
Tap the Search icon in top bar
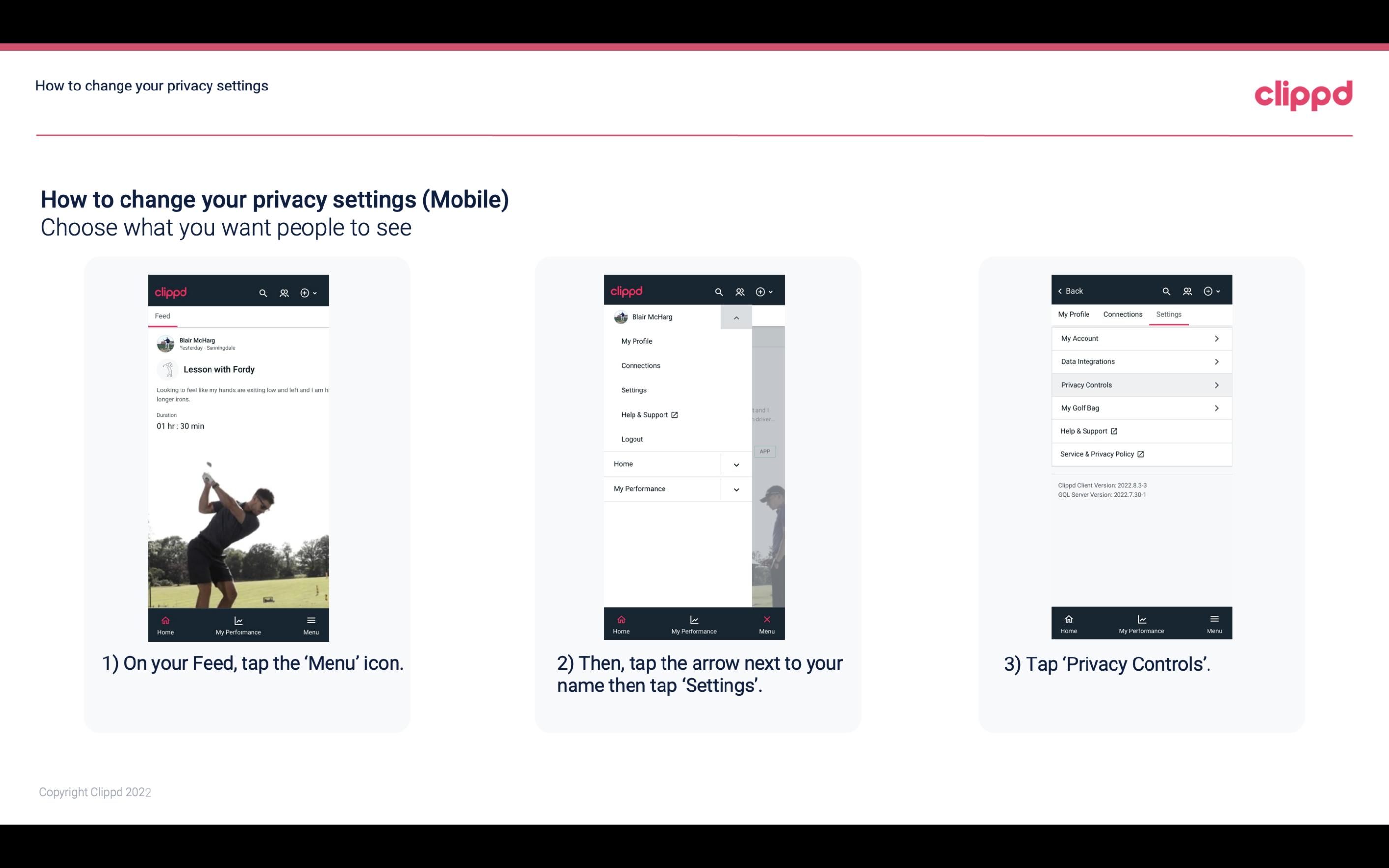tap(264, 291)
